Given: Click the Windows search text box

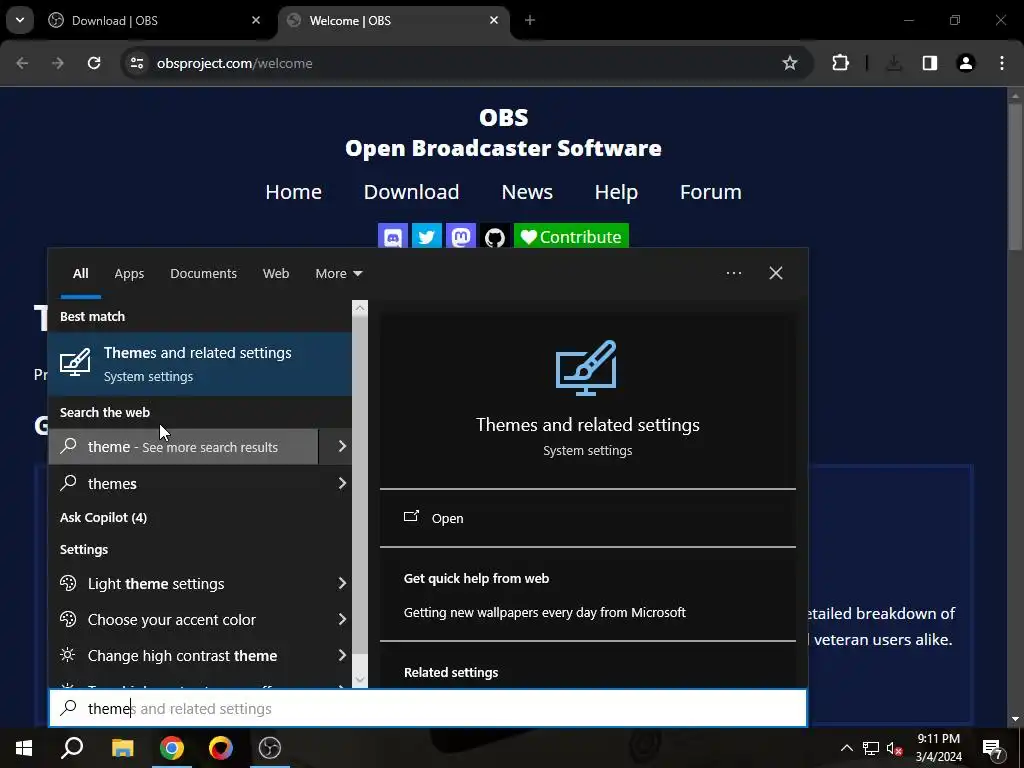Looking at the screenshot, I should (428, 709).
